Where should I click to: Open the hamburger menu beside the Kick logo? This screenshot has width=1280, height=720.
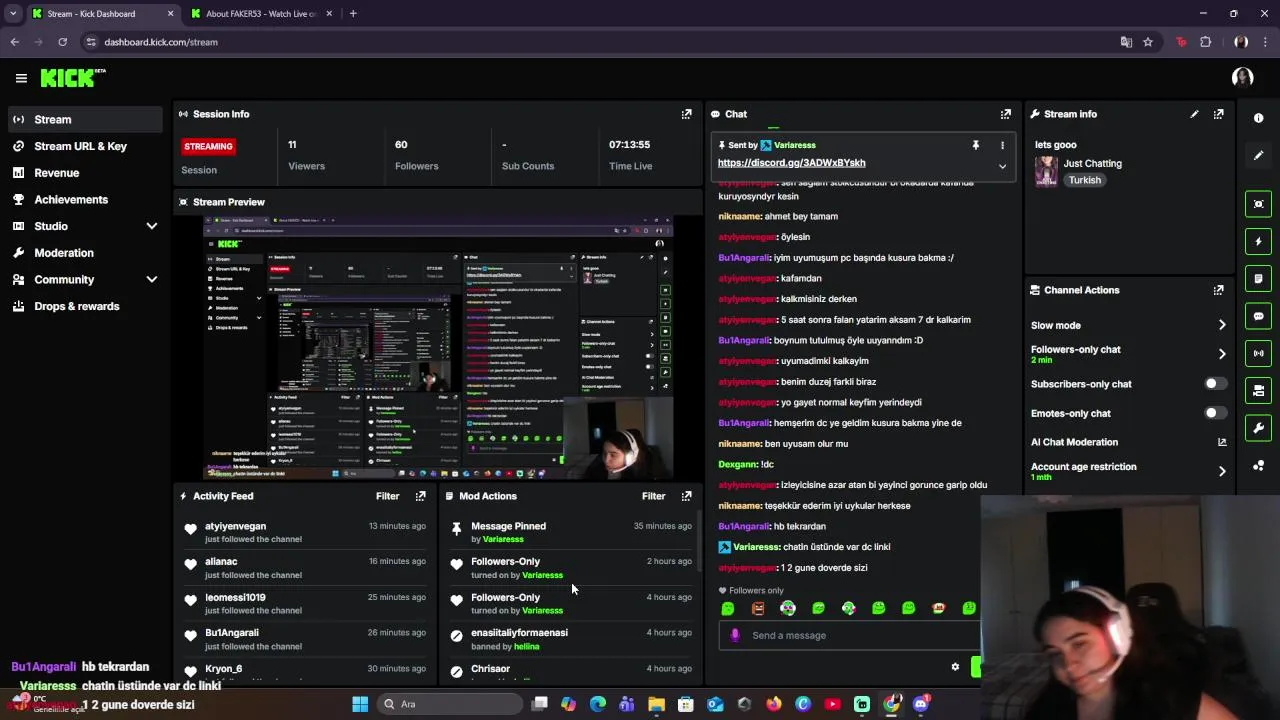pos(21,78)
